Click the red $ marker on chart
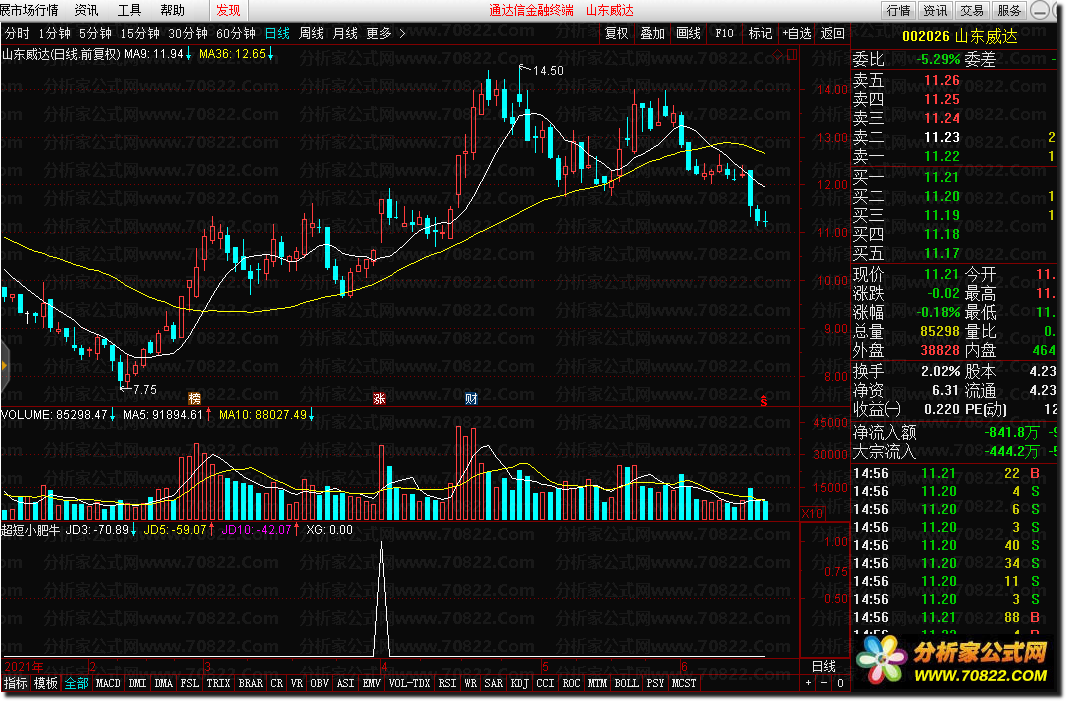The width and height of the screenshot is (1067, 701). click(x=764, y=401)
